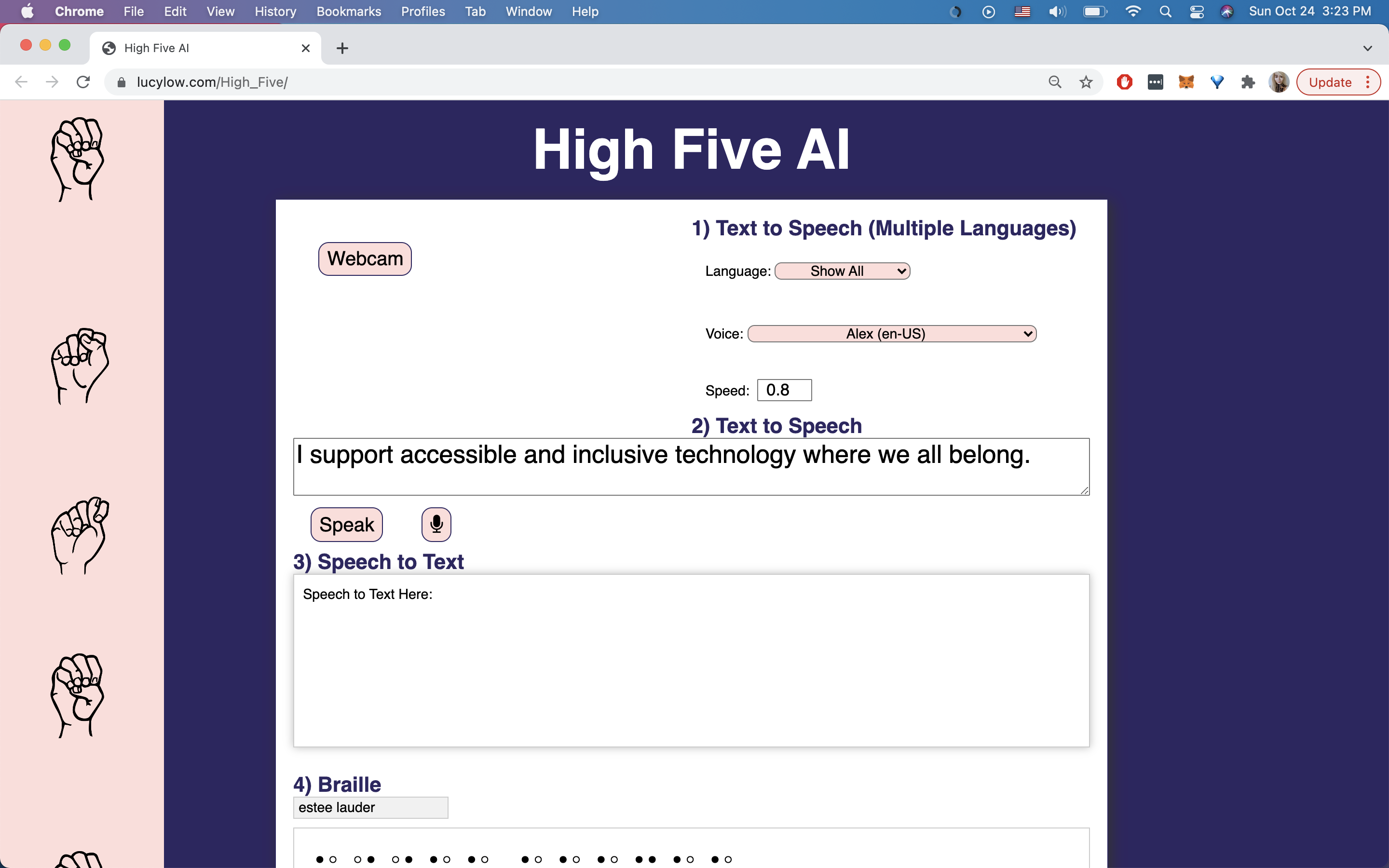Image resolution: width=1389 pixels, height=868 pixels.
Task: Open the Bookmarks menu
Action: click(x=348, y=12)
